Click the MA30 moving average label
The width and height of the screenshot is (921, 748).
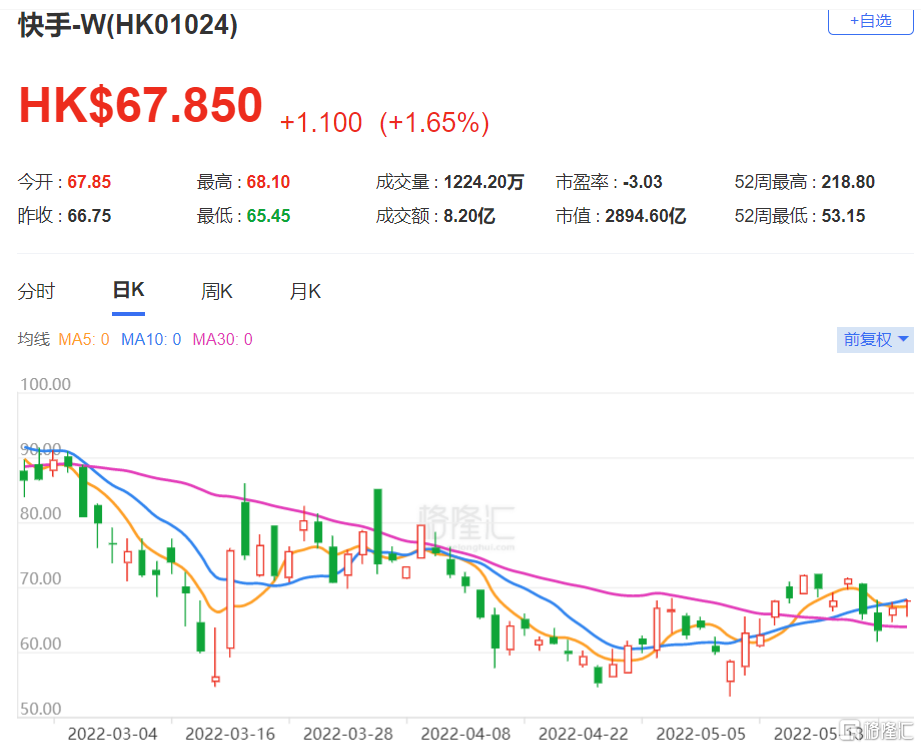[223, 340]
